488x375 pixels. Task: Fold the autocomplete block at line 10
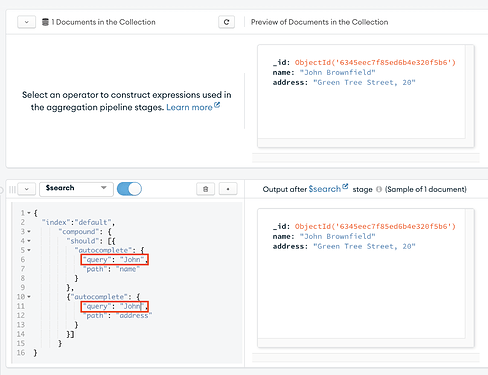coord(29,297)
